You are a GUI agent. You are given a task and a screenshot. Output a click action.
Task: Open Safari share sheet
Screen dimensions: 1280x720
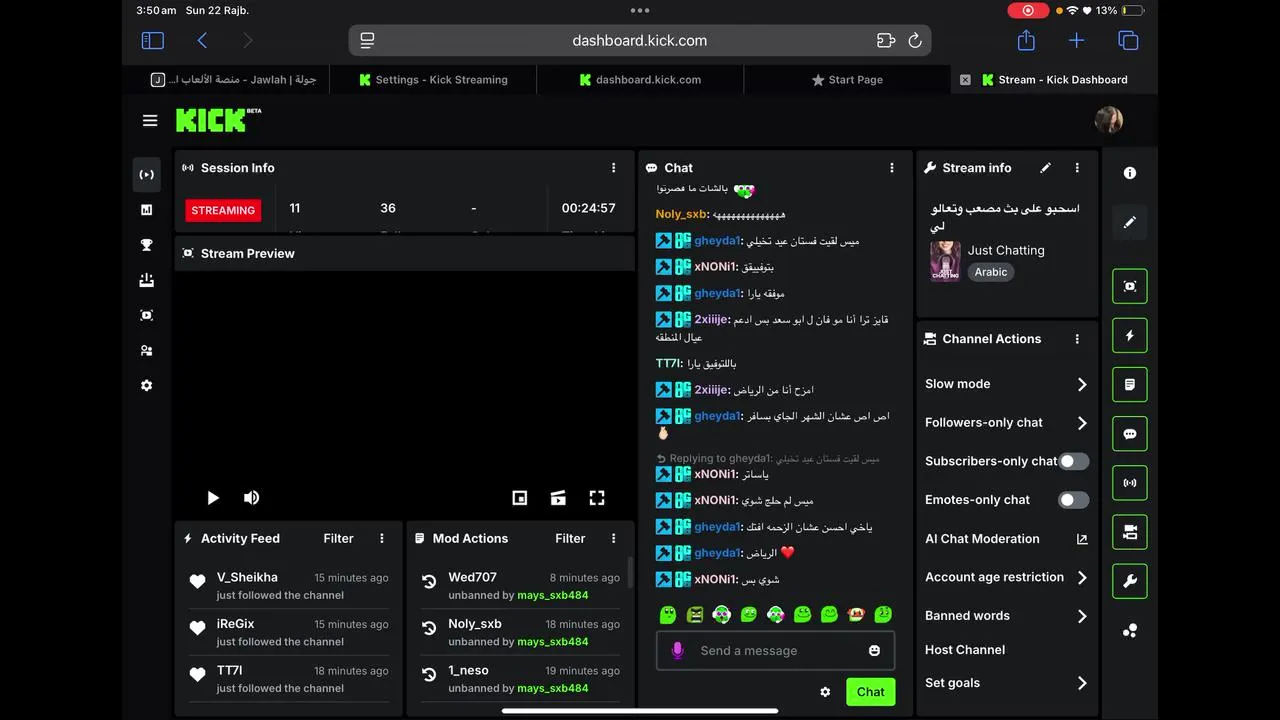(x=1026, y=40)
